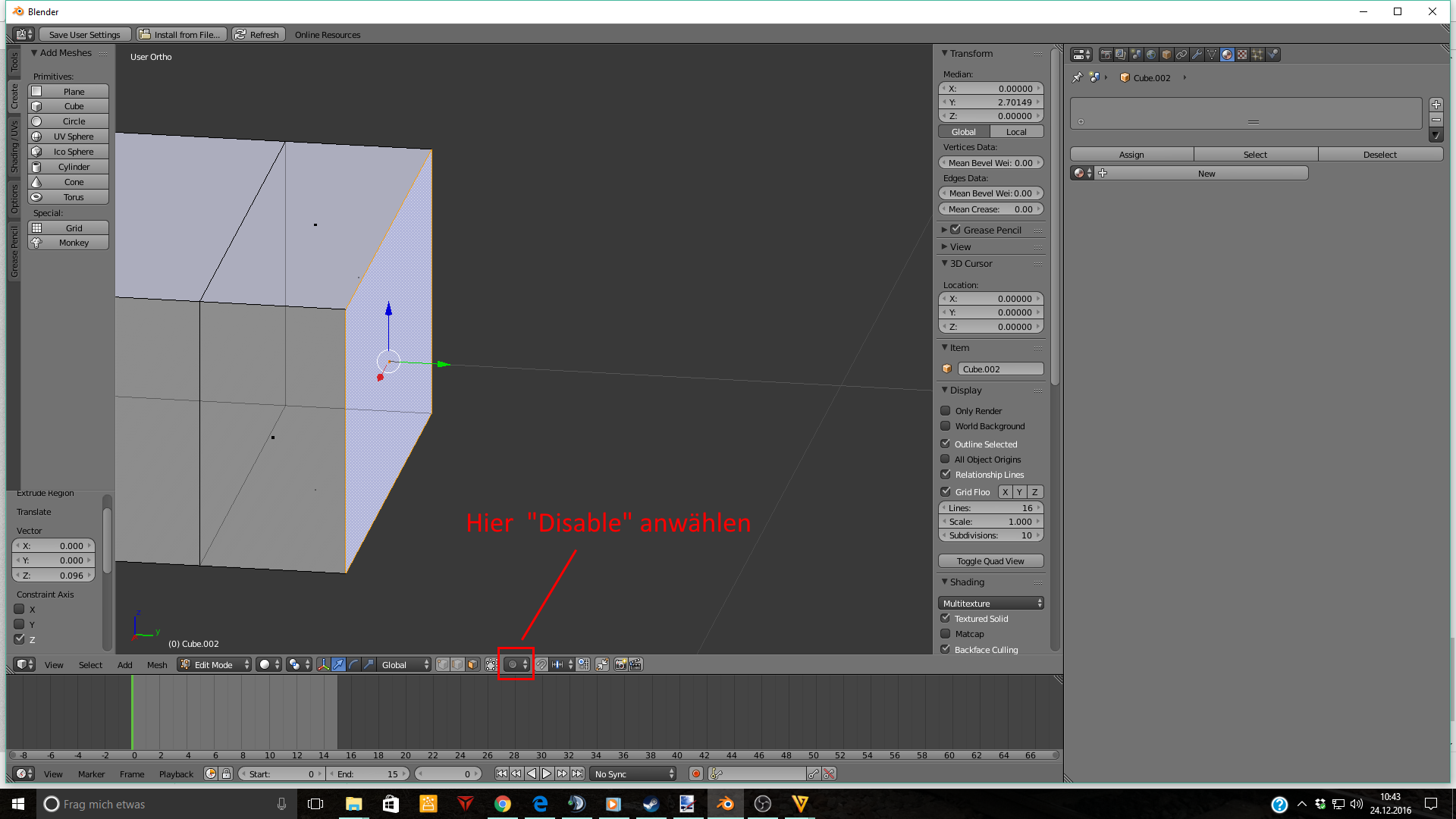Open the Modifiers wrench properties tab

pyautogui.click(x=1197, y=55)
